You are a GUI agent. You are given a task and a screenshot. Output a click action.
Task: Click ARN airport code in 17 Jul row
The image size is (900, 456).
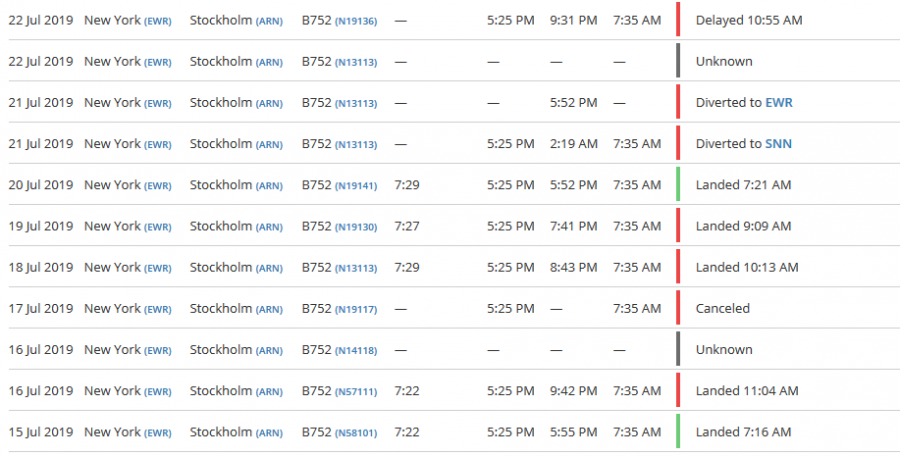(x=269, y=309)
